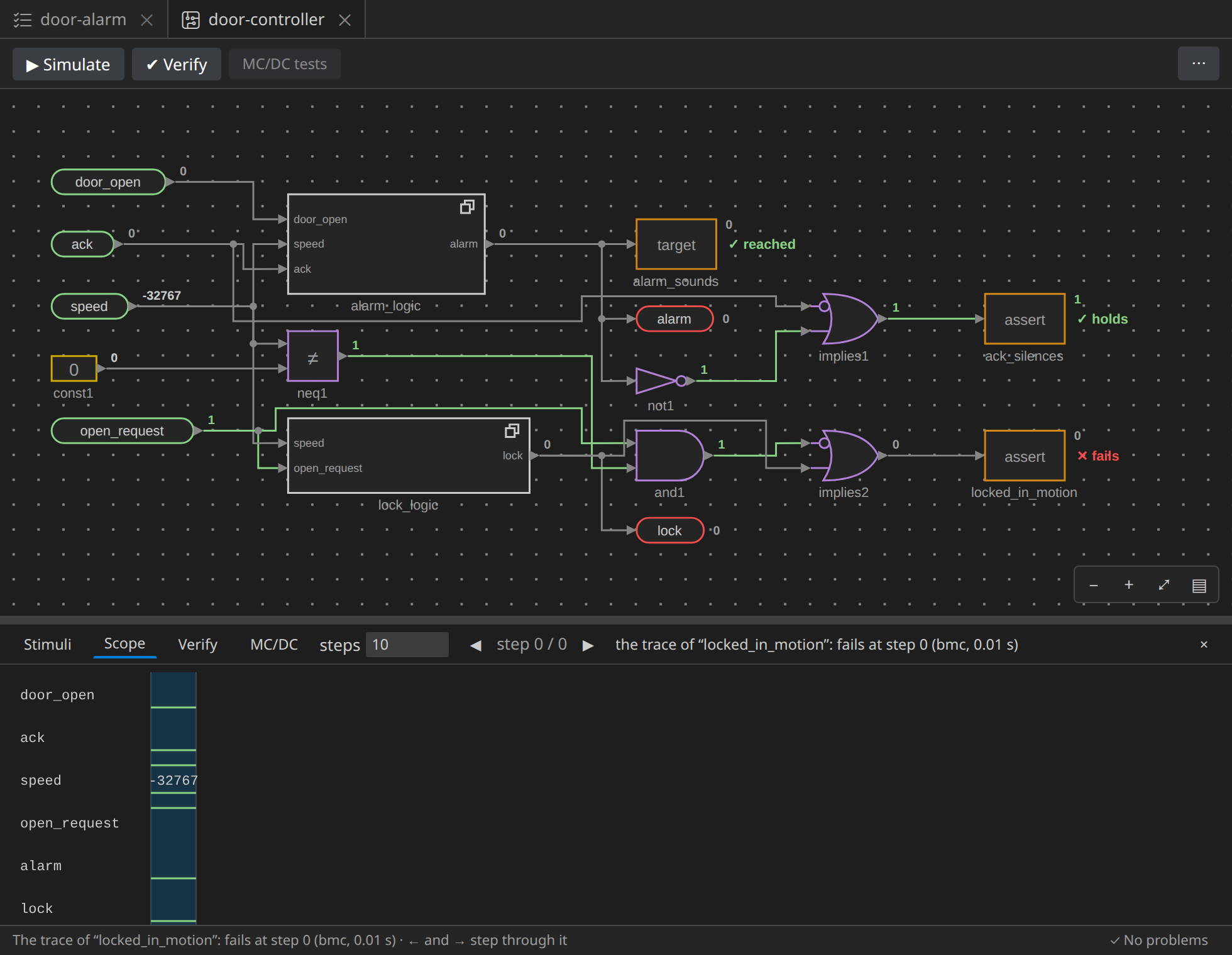Open the lock_logic subsystem expand icon
Screen dimensions: 1232x955
pos(512,431)
